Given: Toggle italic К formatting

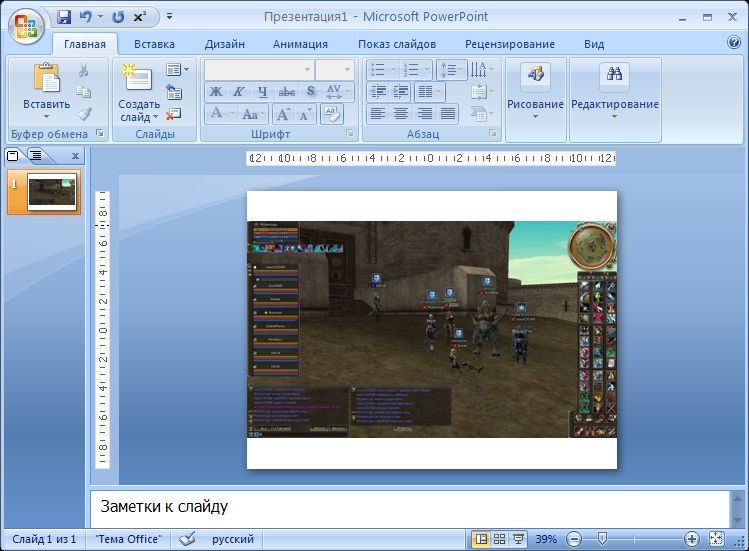Looking at the screenshot, I should pyautogui.click(x=239, y=92).
